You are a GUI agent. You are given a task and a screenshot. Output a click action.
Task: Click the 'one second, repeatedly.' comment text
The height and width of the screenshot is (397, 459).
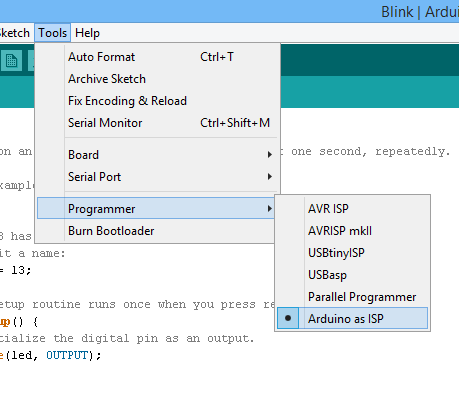pos(371,152)
